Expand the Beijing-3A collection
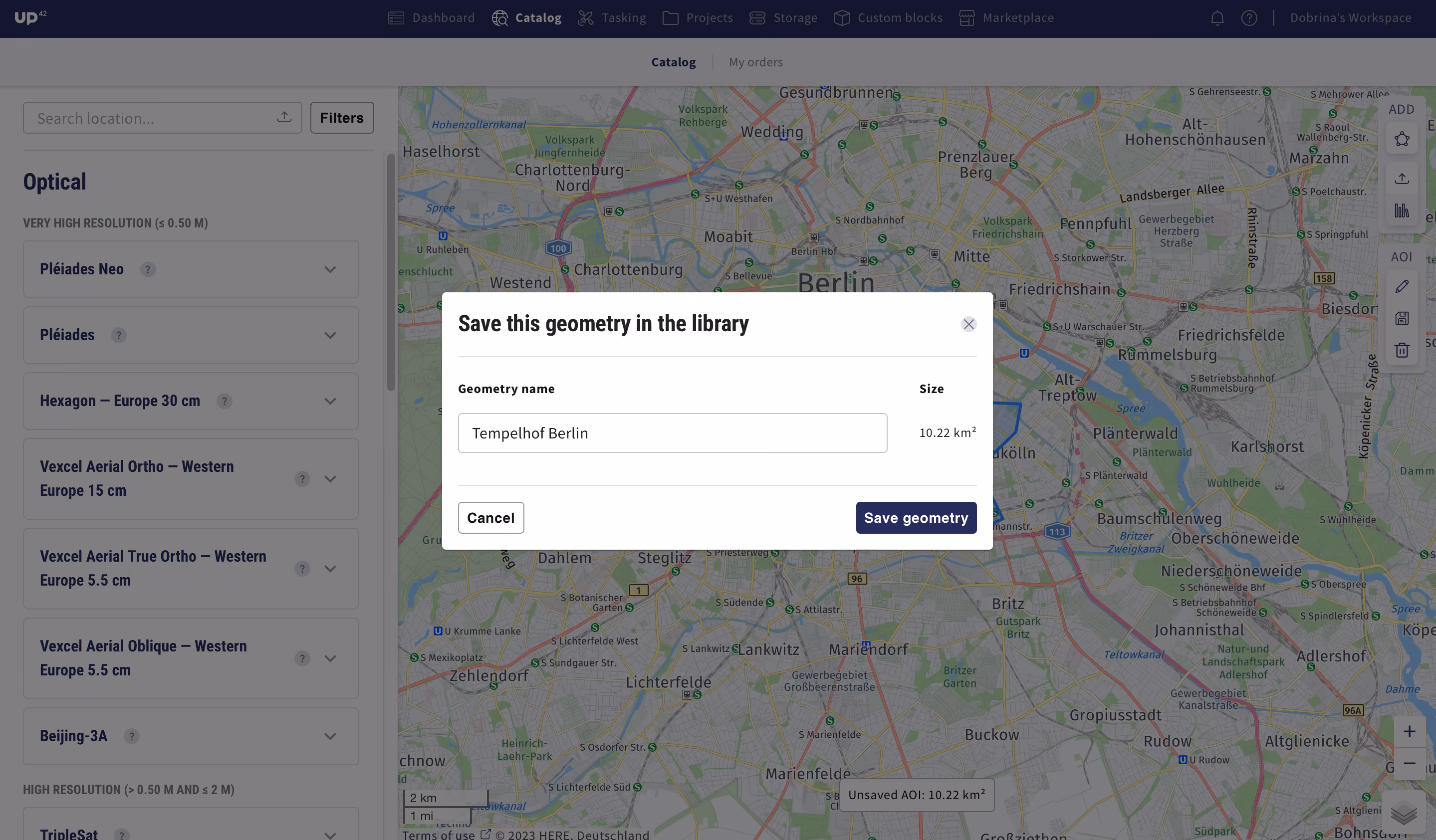The width and height of the screenshot is (1436, 840). (x=330, y=736)
